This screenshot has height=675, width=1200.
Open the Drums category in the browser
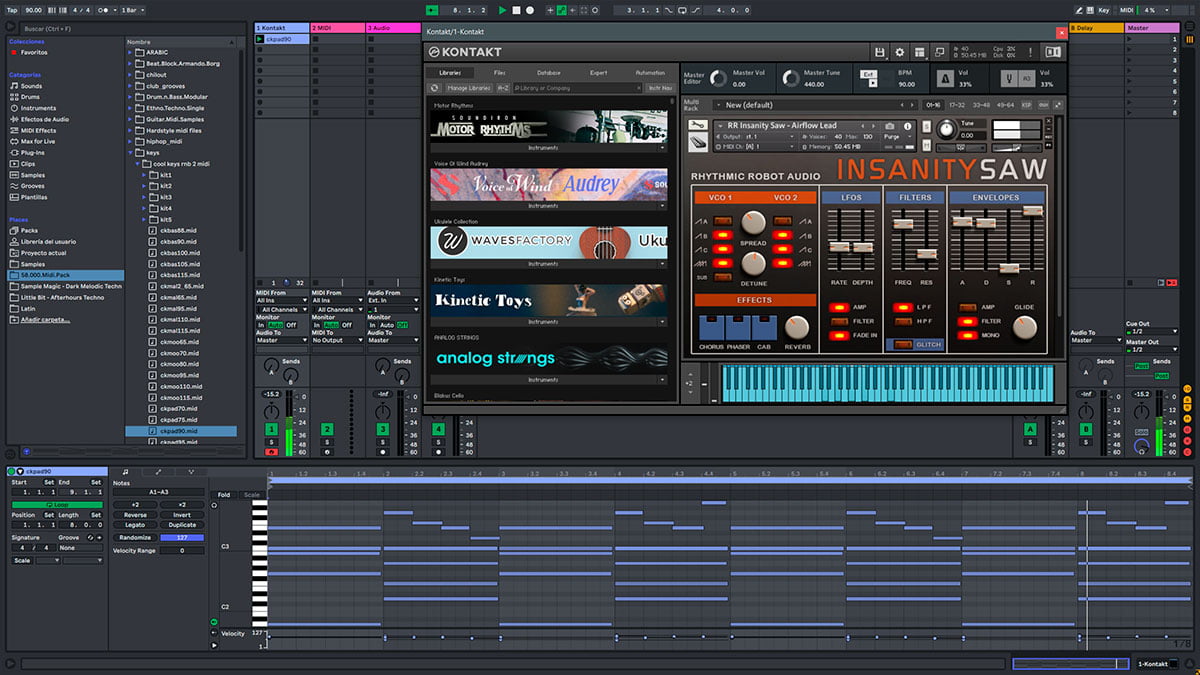26,97
